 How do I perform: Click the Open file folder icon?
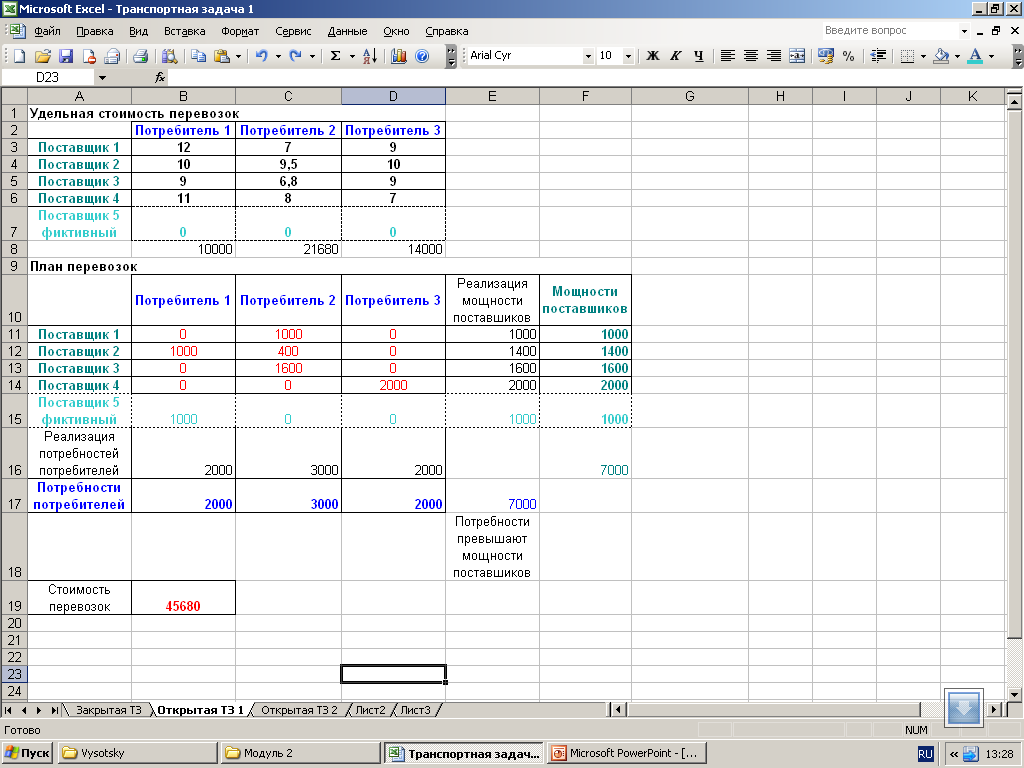click(42, 56)
